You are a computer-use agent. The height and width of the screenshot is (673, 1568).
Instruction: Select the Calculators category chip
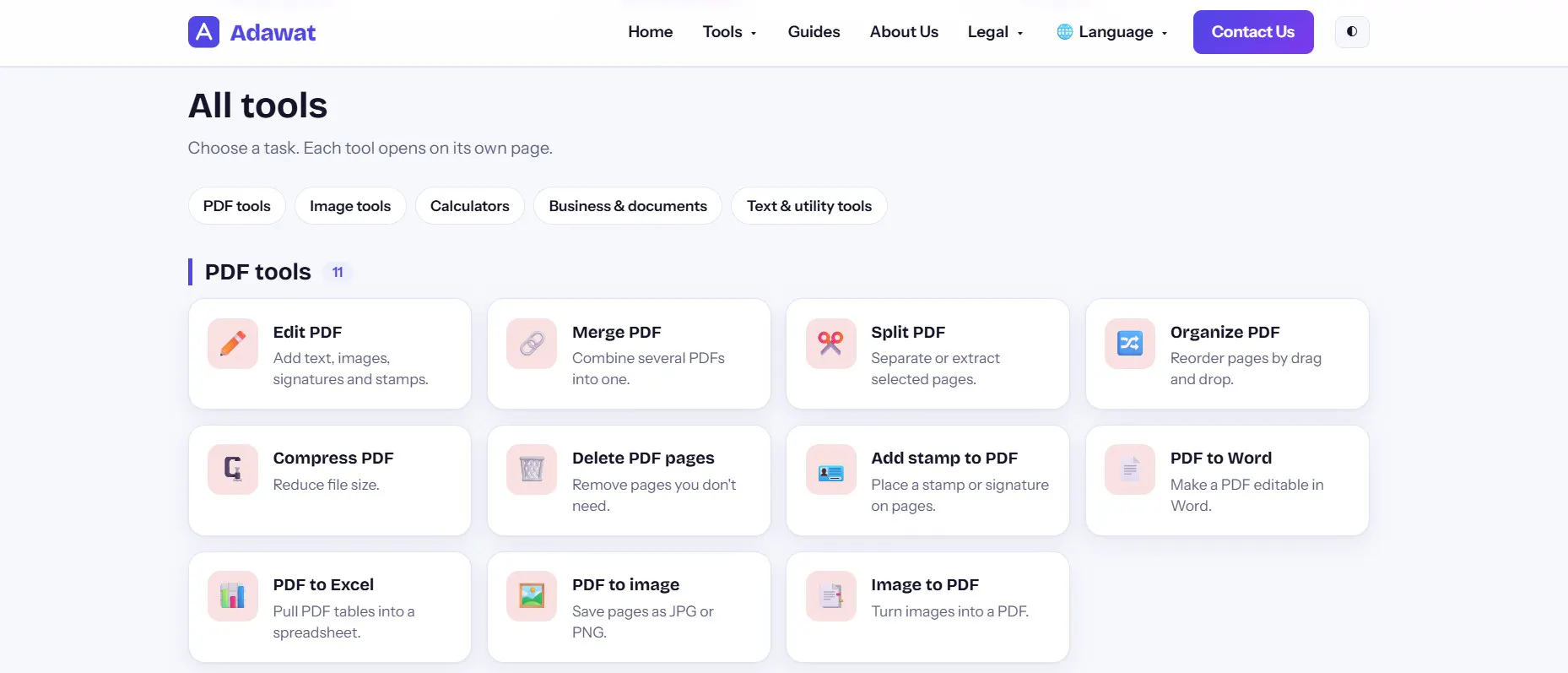(x=470, y=206)
